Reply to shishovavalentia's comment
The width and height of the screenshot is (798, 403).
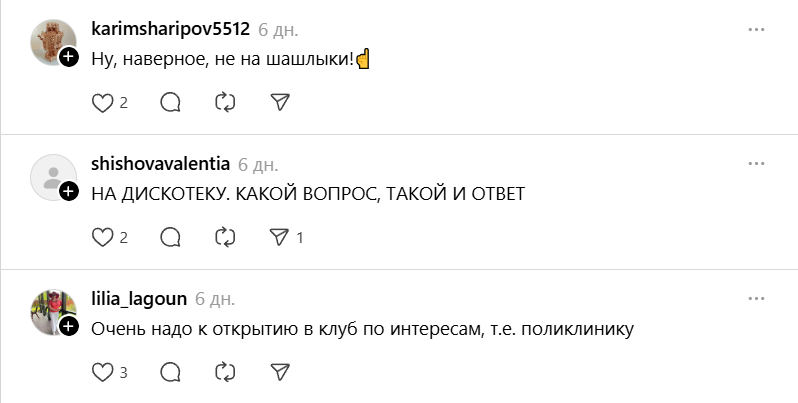(x=170, y=237)
